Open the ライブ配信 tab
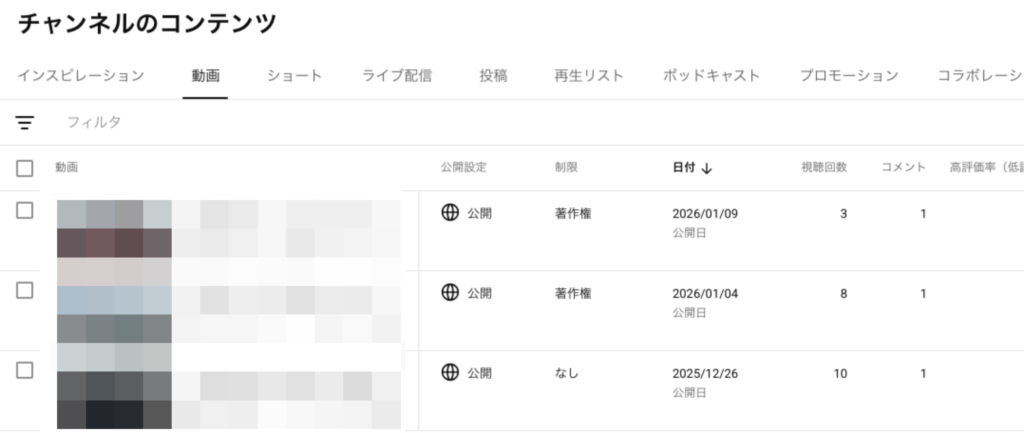The image size is (1024, 433). (x=397, y=75)
